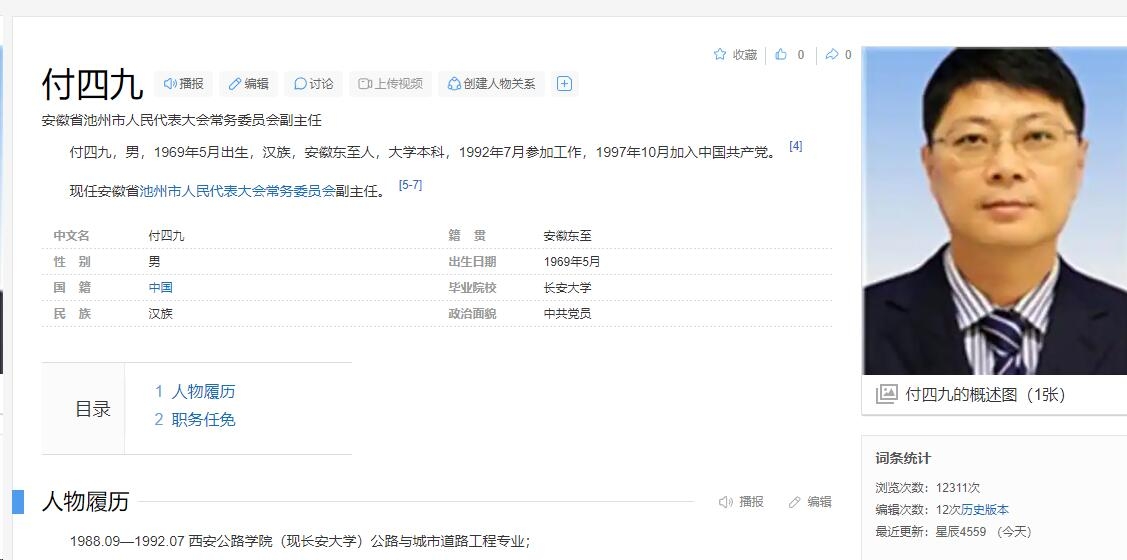Click the plus icon after 创建人物关系
The width and height of the screenshot is (1127, 560).
click(564, 84)
